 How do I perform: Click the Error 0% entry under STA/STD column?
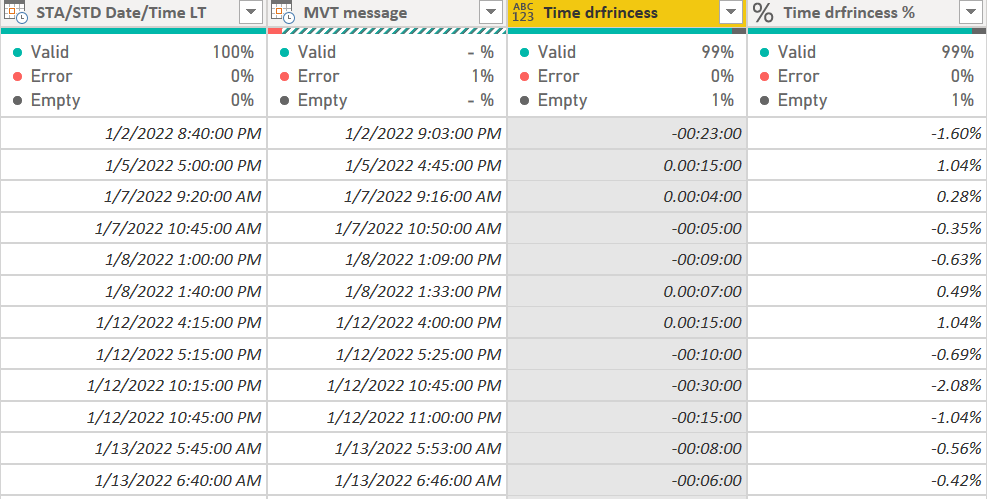[133, 76]
